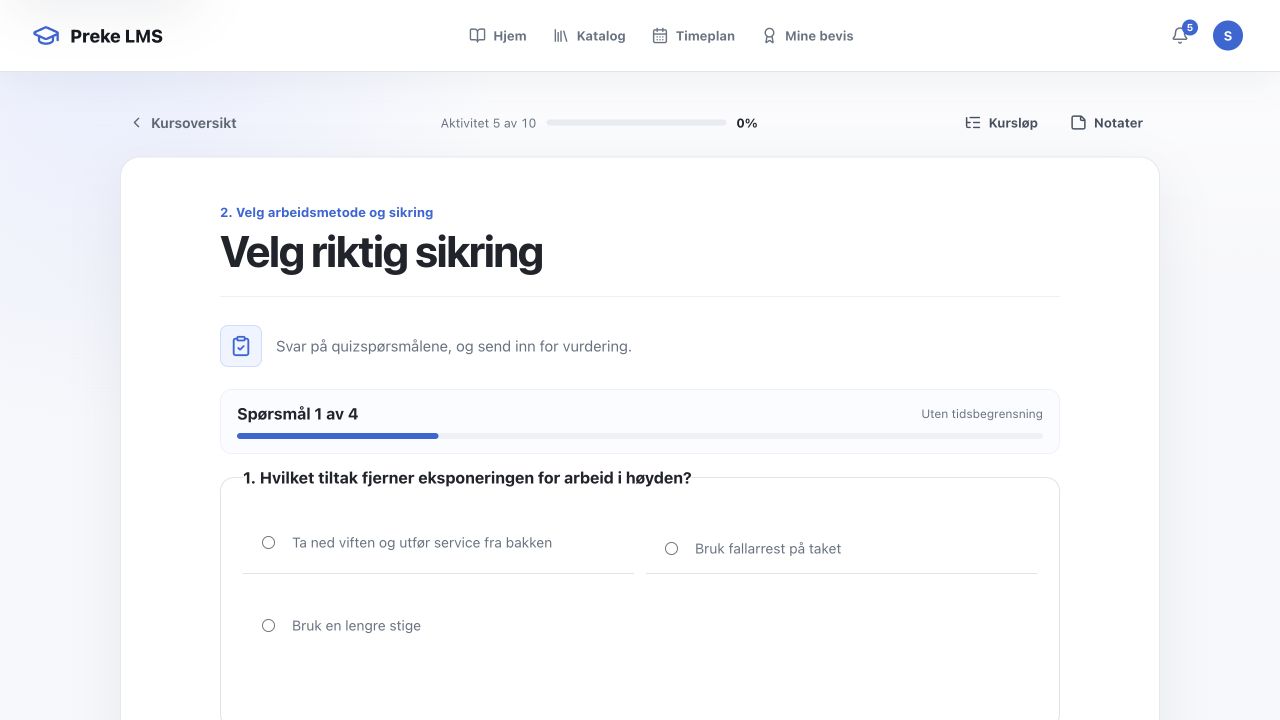The width and height of the screenshot is (1280, 720).
Task: Click the Preke LMS brand name
Action: pos(116,36)
